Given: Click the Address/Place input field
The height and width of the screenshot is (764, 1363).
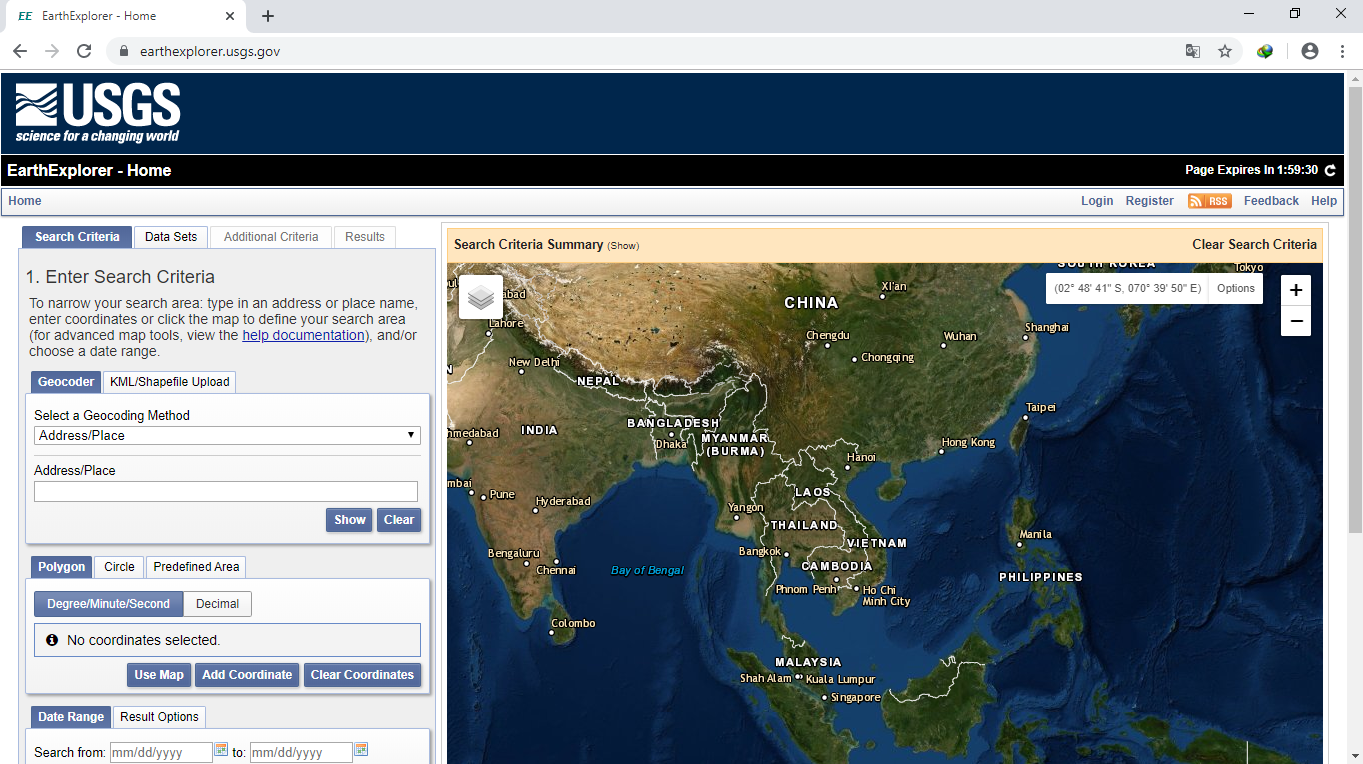Looking at the screenshot, I should click(226, 491).
